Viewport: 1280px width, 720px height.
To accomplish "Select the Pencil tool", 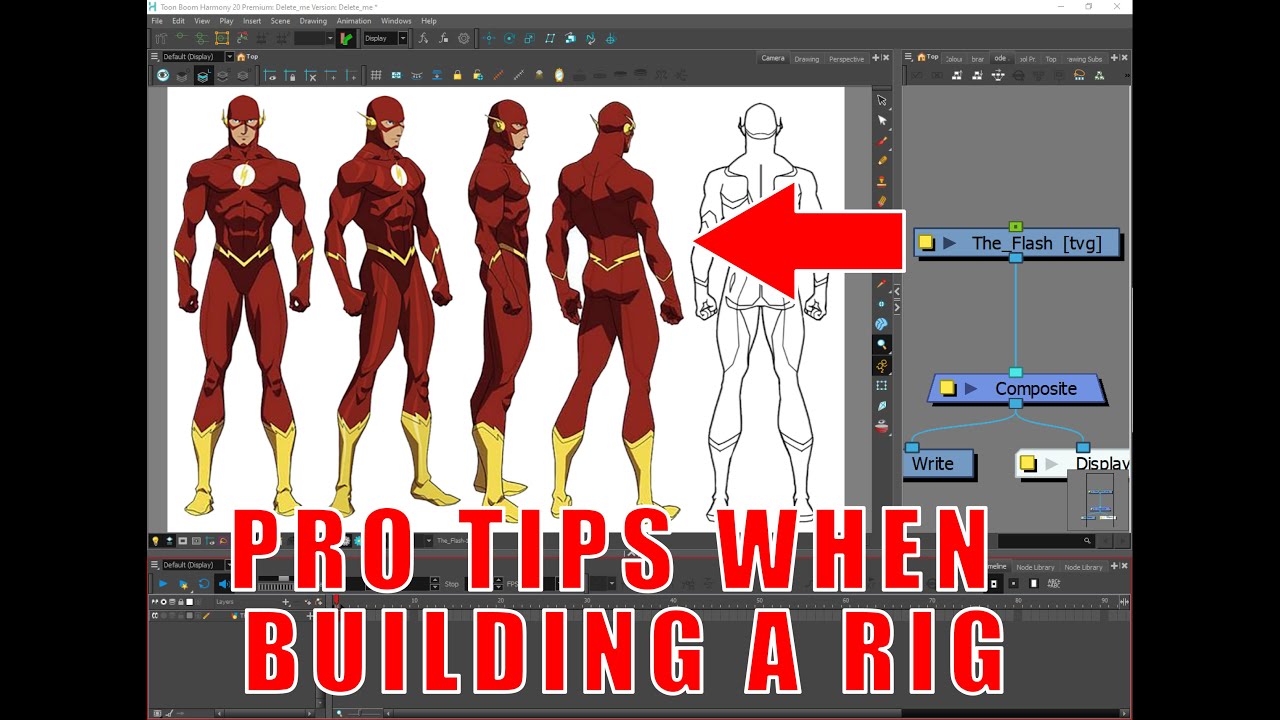I will pyautogui.click(x=882, y=160).
